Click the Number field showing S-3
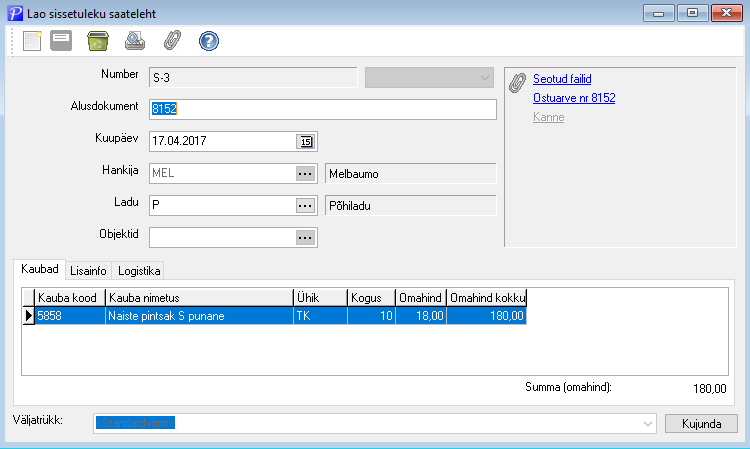Viewport: 750px width, 449px height. [x=253, y=77]
